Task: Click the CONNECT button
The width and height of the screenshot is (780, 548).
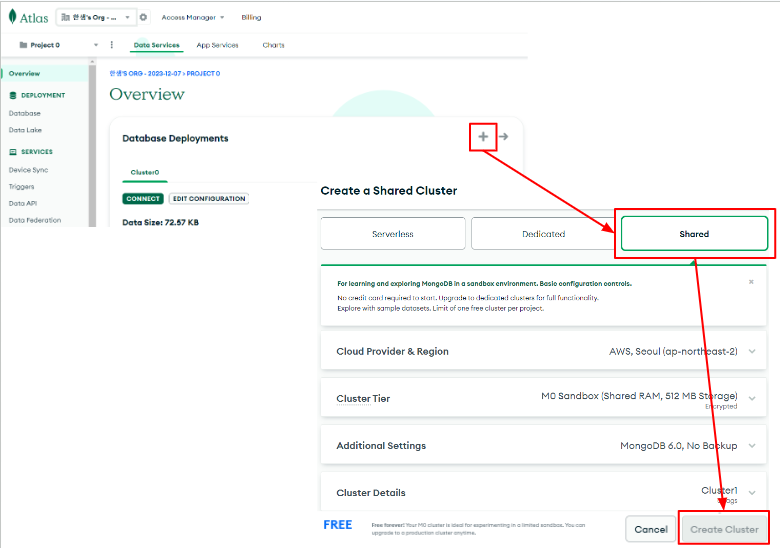Action: pos(143,198)
